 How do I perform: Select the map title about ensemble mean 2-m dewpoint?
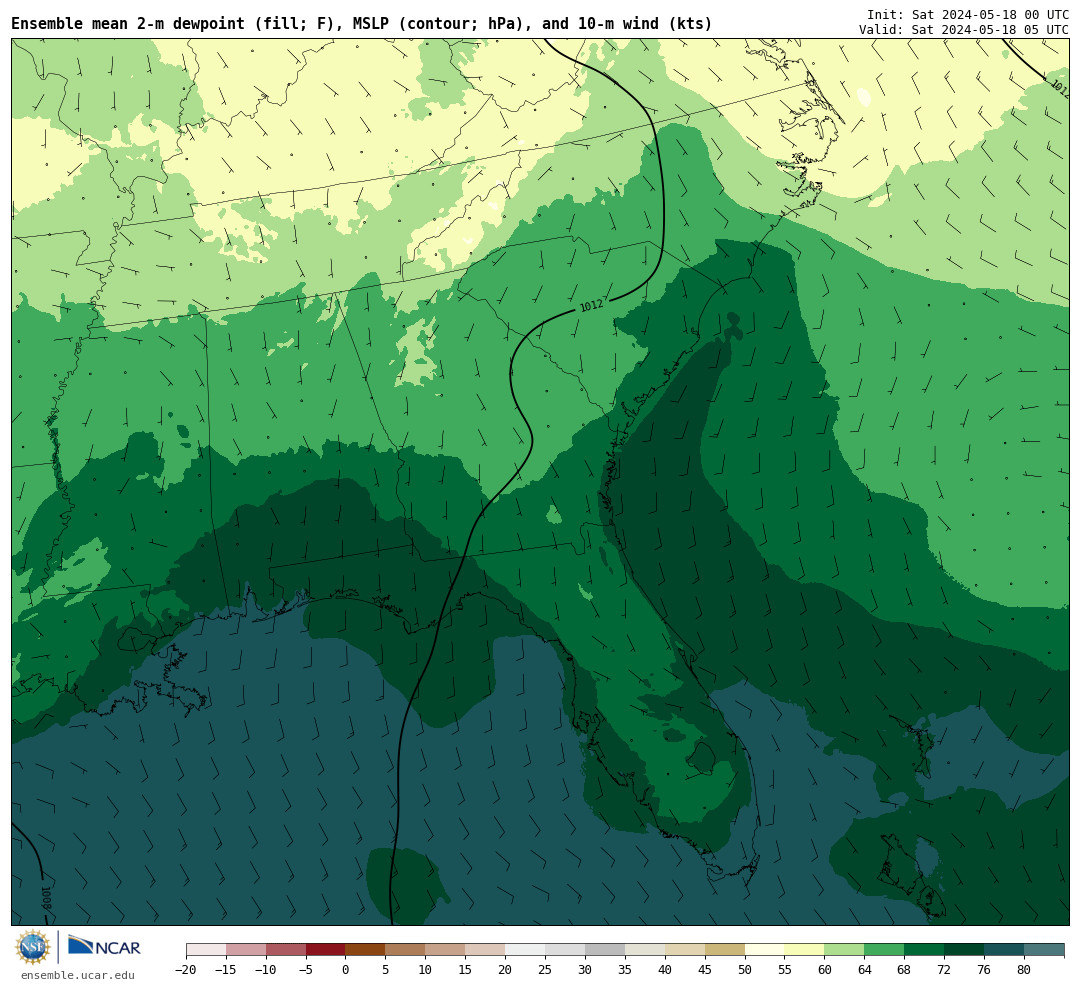pyautogui.click(x=362, y=24)
